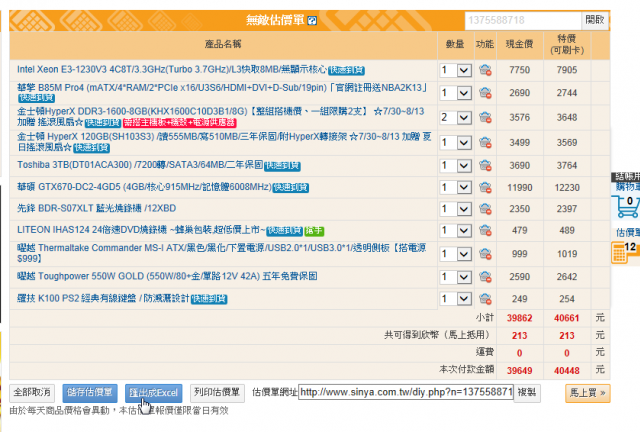Open Intel Xeon E3-1230V3 product link
The width and height of the screenshot is (640, 432).
point(172,69)
